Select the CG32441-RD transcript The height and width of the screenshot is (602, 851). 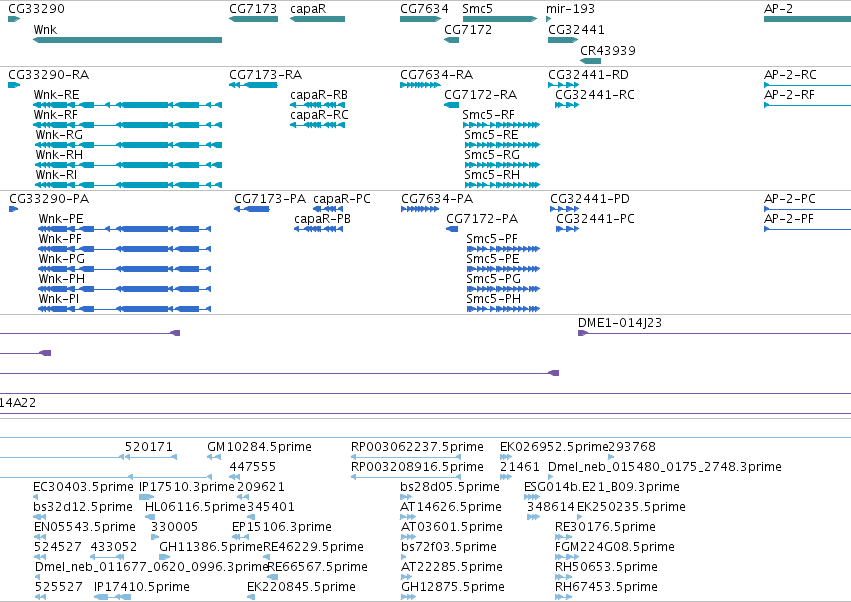point(564,85)
